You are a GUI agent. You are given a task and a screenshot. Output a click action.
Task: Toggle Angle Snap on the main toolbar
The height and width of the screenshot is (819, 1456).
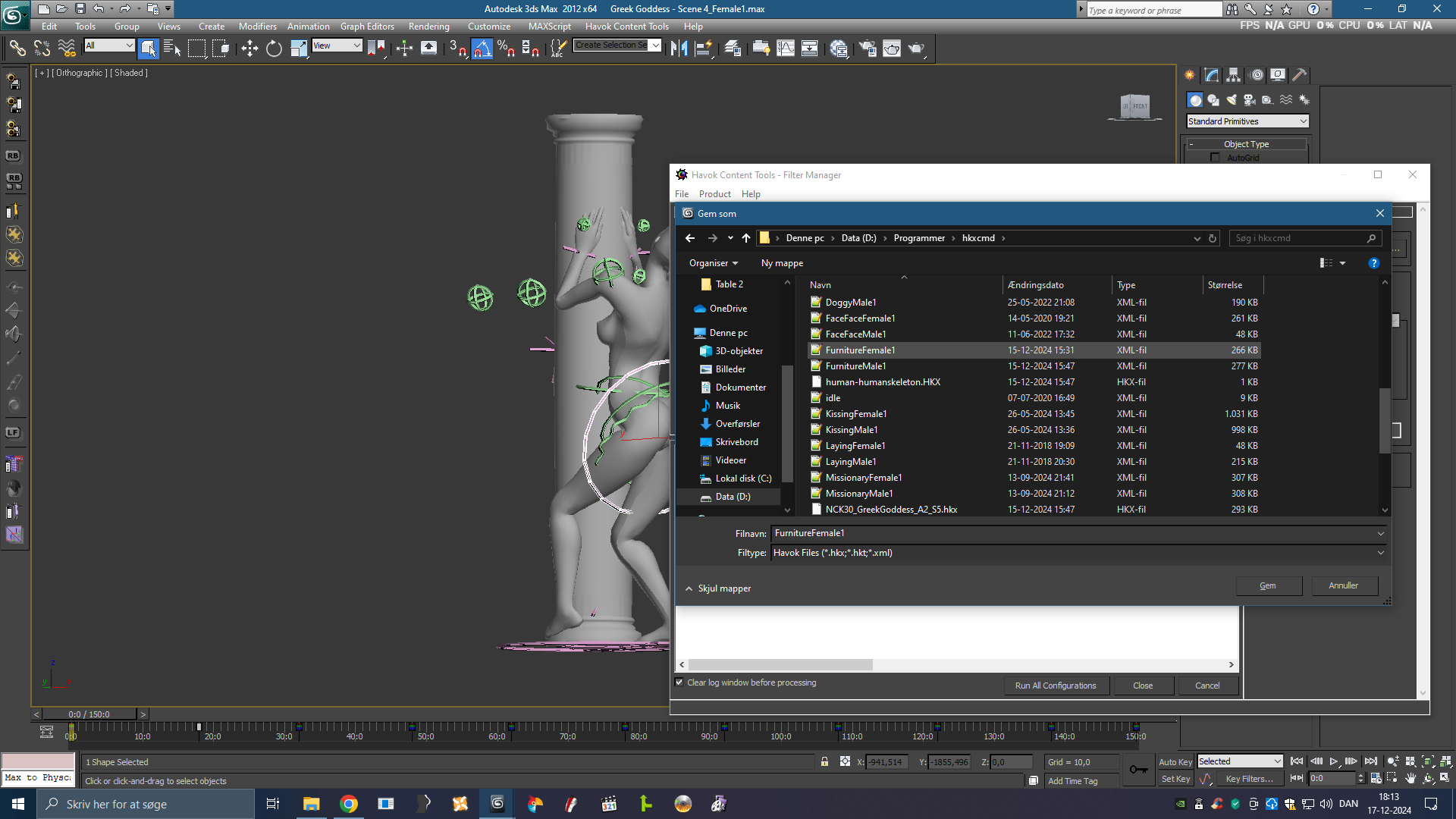[x=482, y=49]
